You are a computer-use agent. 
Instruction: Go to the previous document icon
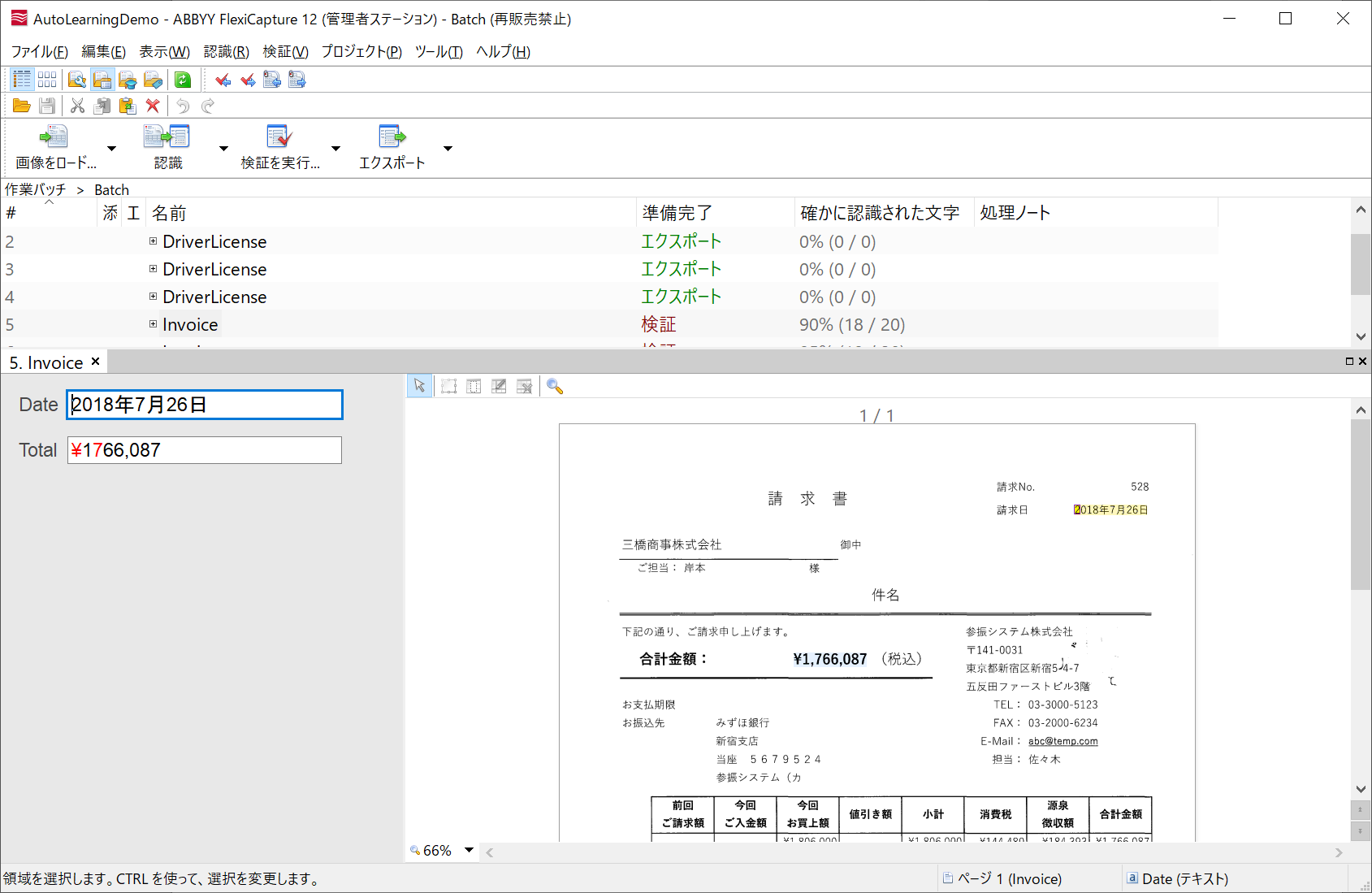point(272,80)
